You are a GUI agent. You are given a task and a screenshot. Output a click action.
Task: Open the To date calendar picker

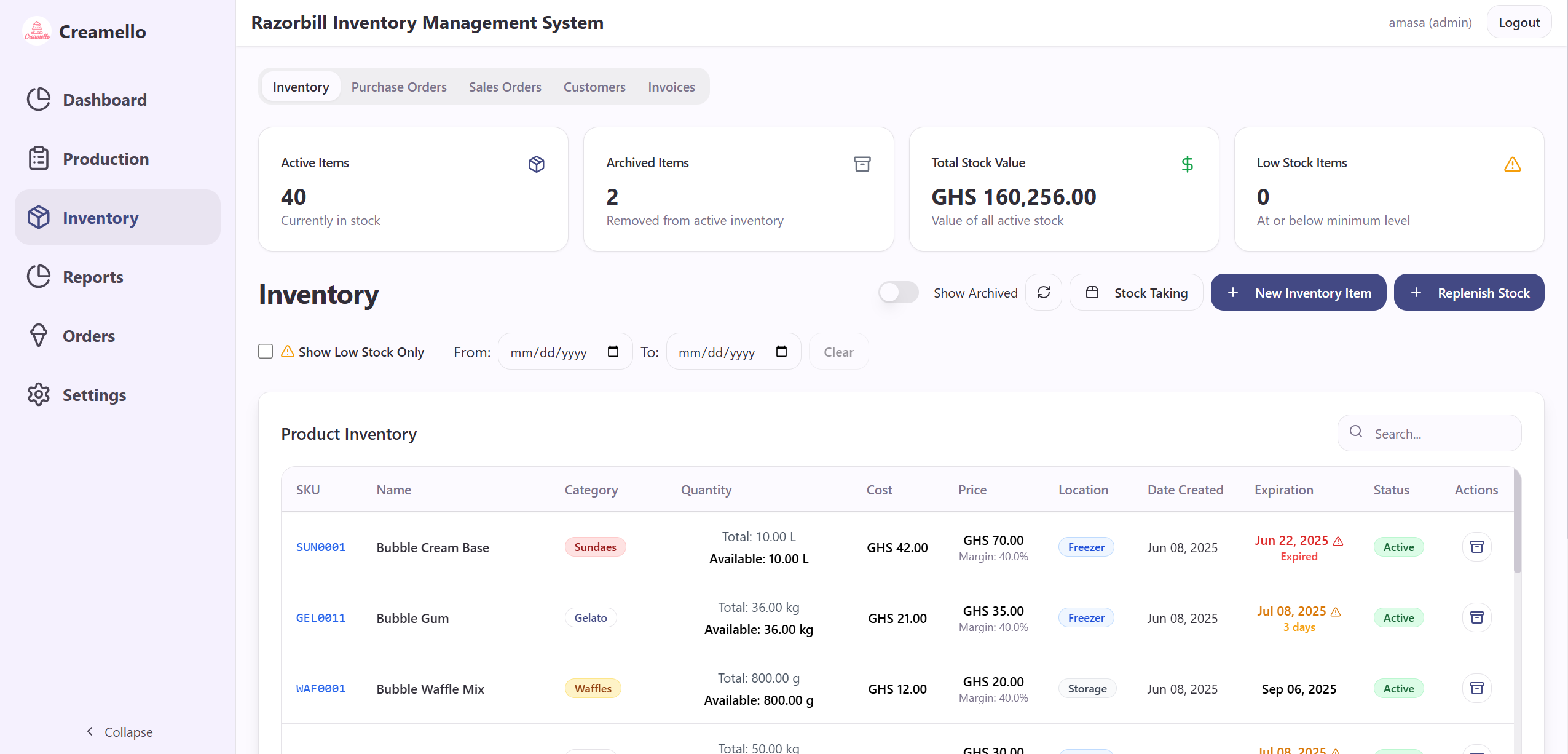click(x=781, y=351)
